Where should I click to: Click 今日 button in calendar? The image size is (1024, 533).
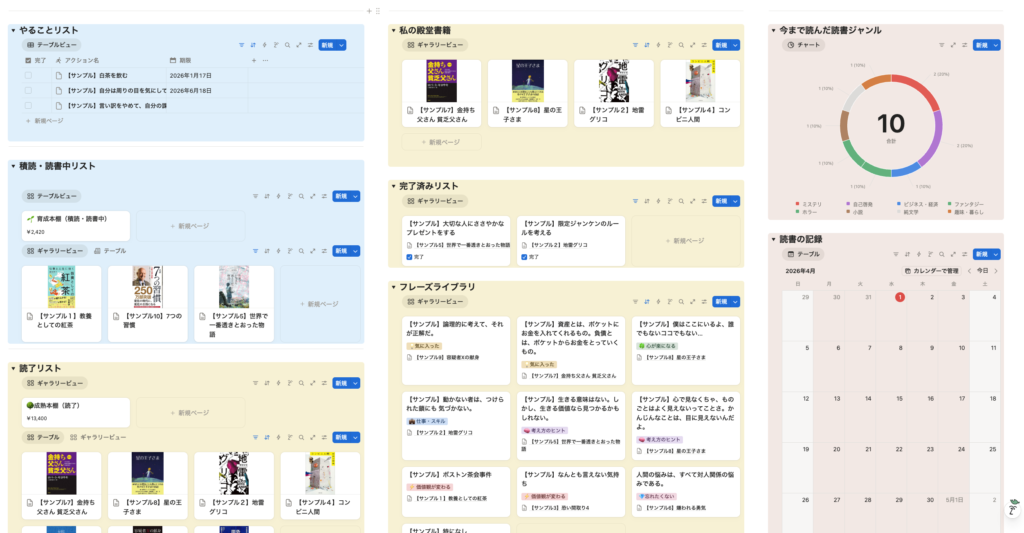coord(982,271)
